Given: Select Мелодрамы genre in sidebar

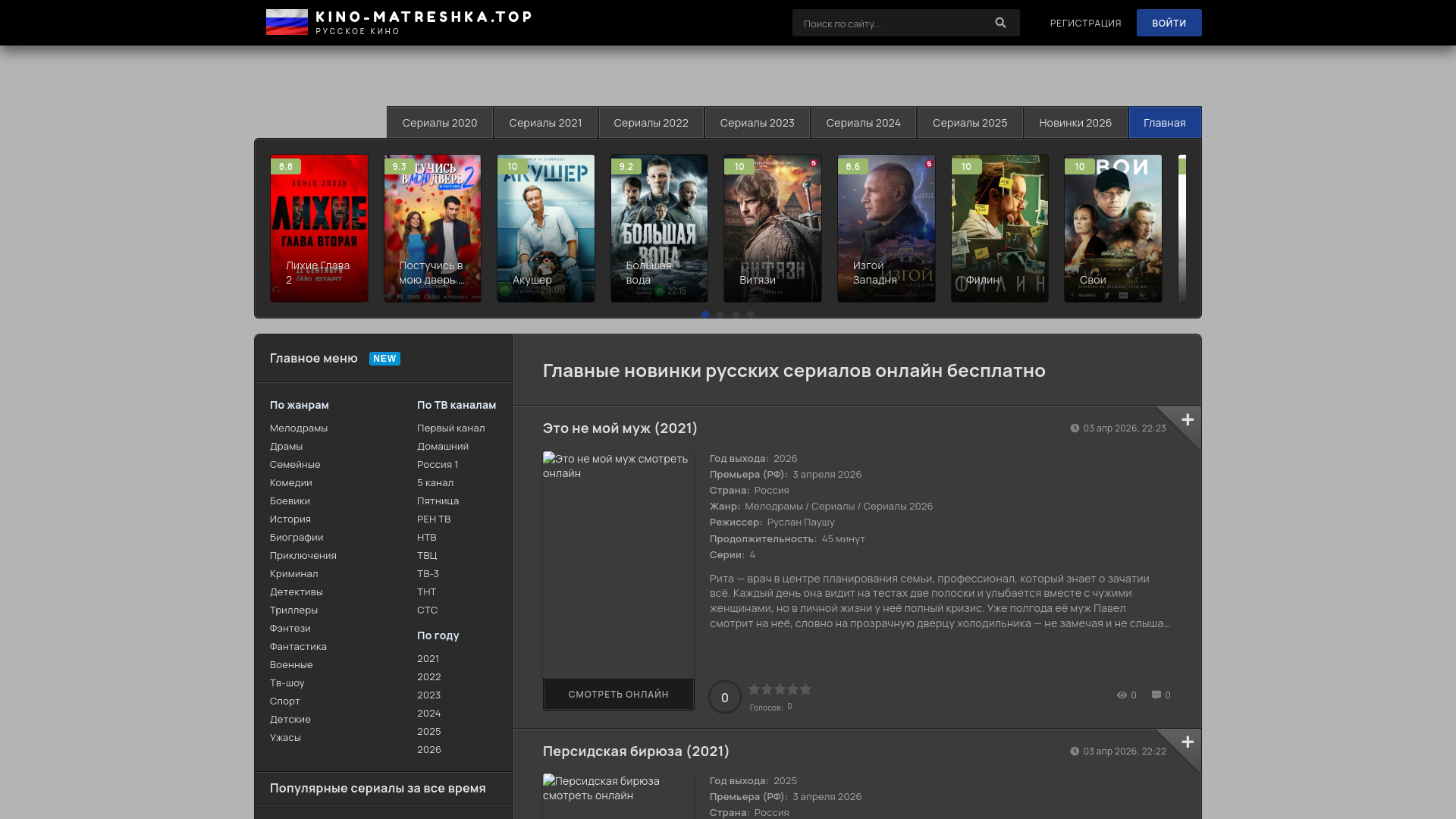Looking at the screenshot, I should [x=299, y=428].
